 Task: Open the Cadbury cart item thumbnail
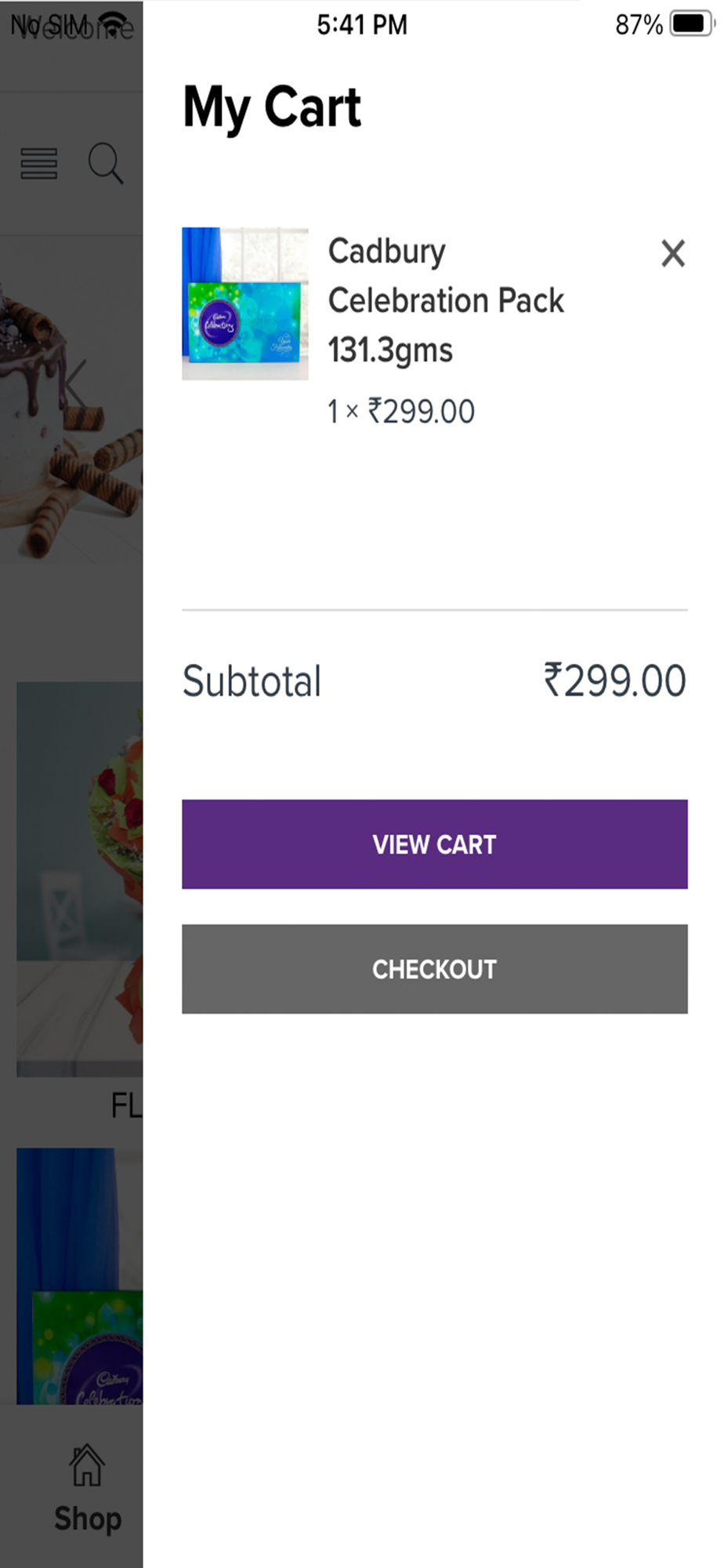pyautogui.click(x=244, y=303)
